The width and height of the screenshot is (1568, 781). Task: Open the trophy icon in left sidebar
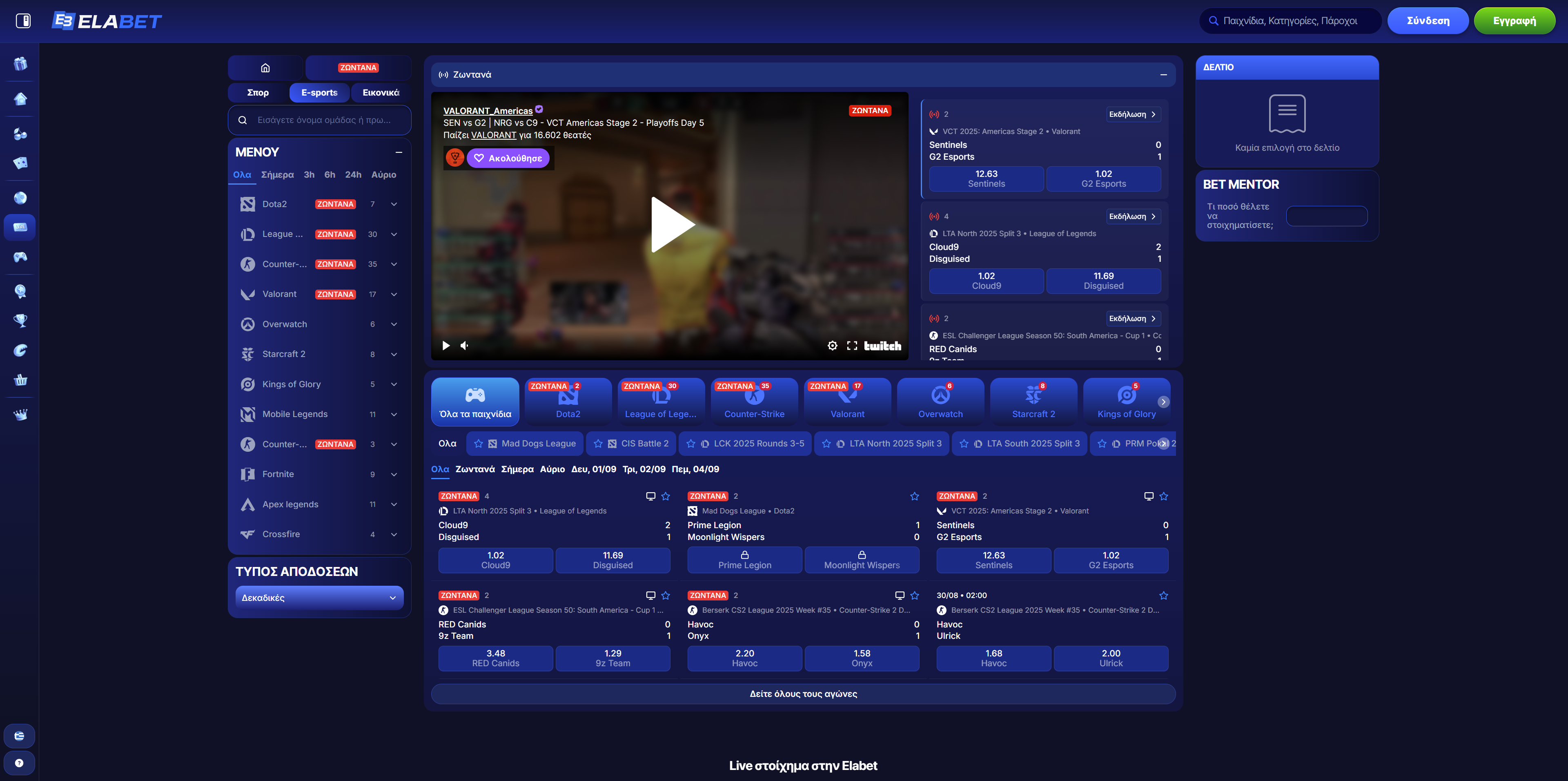tap(20, 320)
